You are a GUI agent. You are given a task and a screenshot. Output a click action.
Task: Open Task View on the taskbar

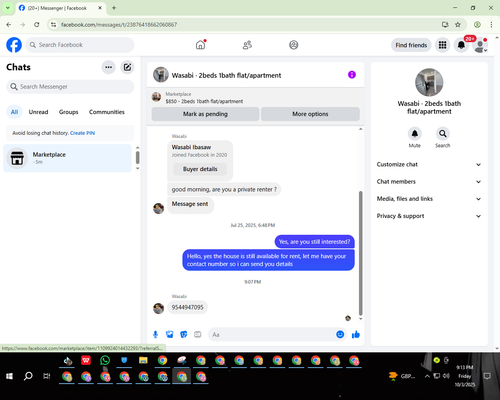(x=47, y=376)
